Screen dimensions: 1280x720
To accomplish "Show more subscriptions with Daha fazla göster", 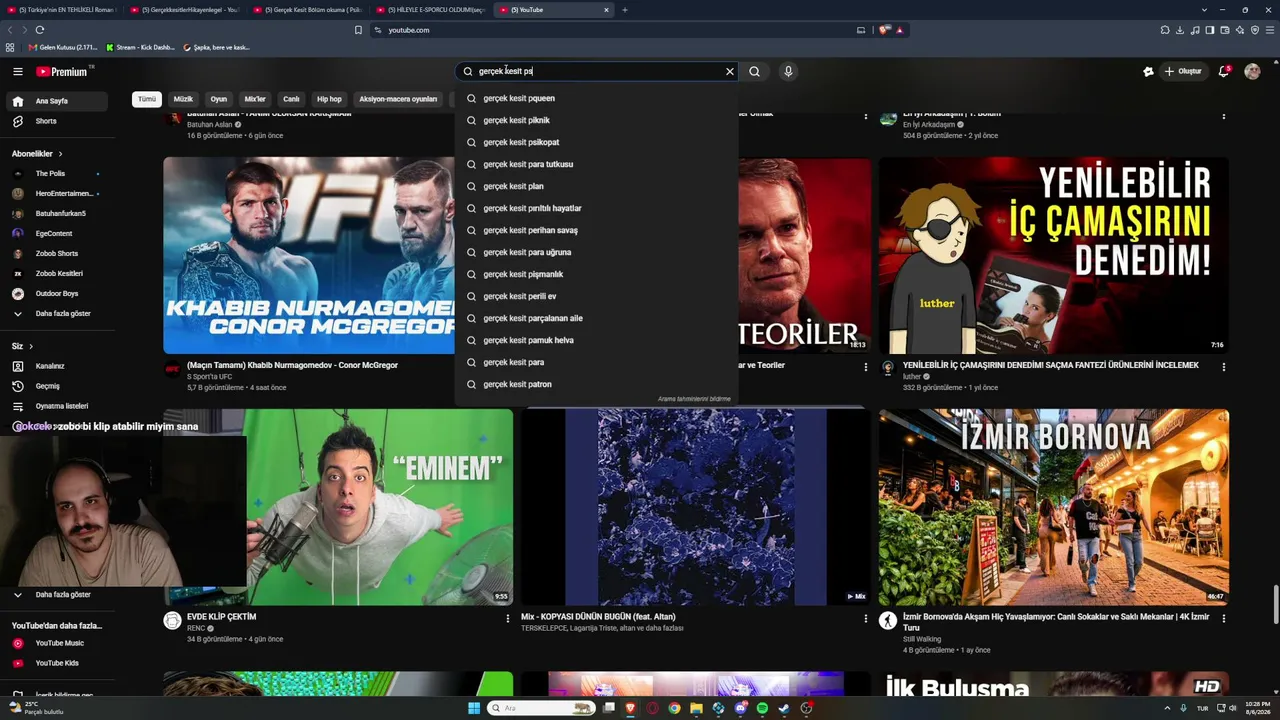I will (x=57, y=314).
